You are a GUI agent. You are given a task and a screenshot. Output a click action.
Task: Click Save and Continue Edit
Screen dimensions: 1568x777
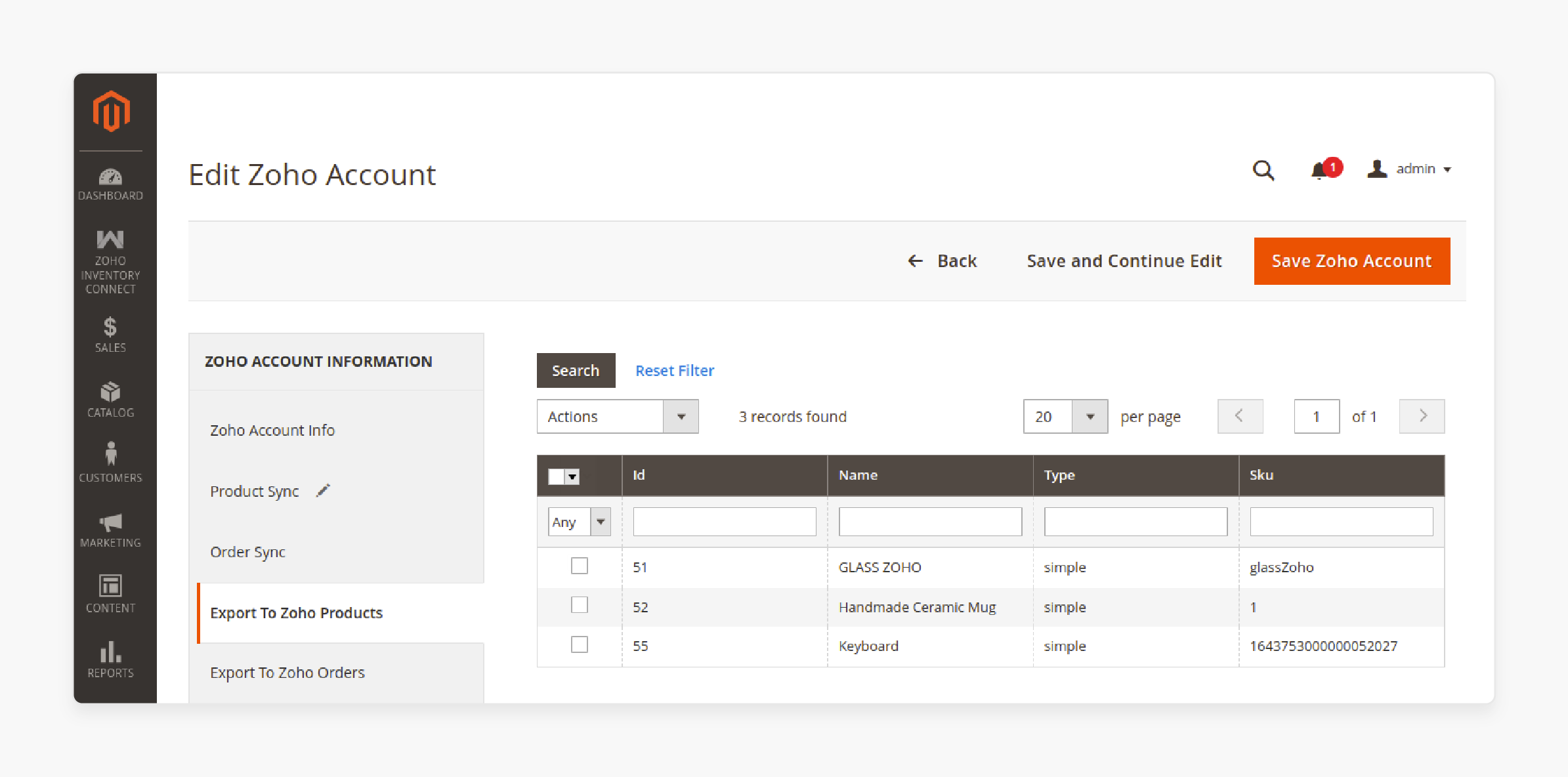[1124, 261]
